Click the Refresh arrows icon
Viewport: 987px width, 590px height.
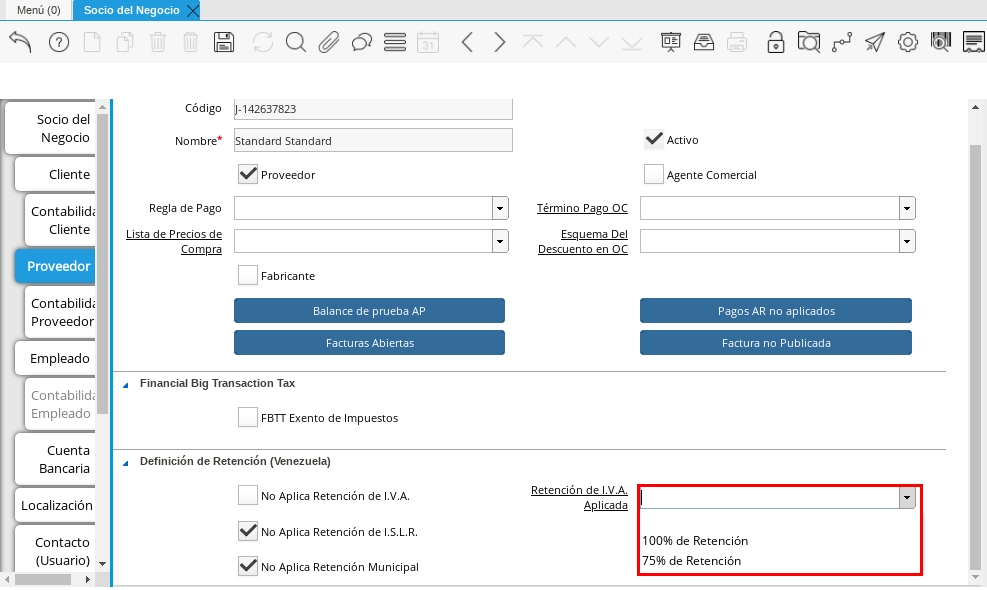pos(262,42)
